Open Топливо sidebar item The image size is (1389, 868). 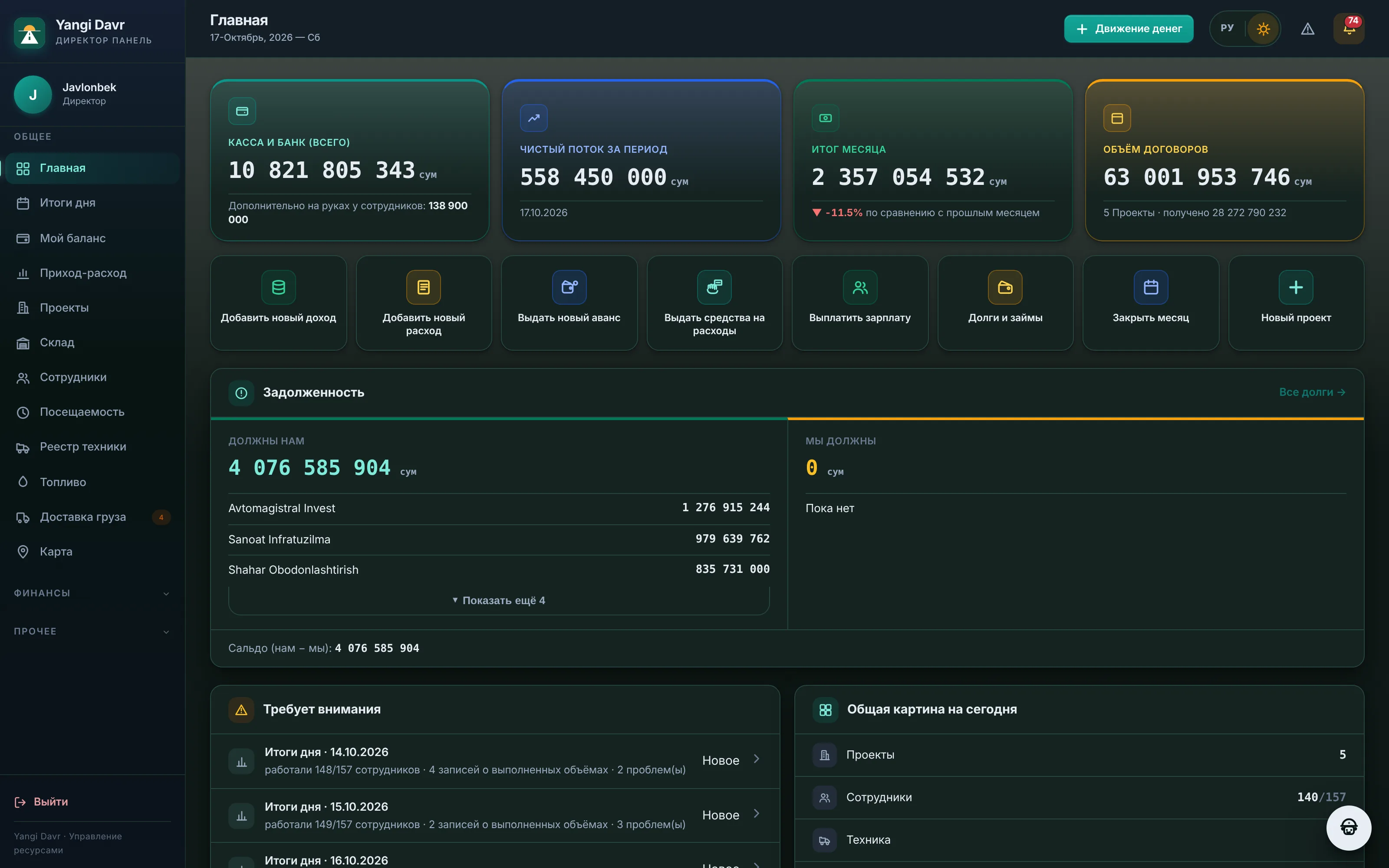pyautogui.click(x=92, y=482)
